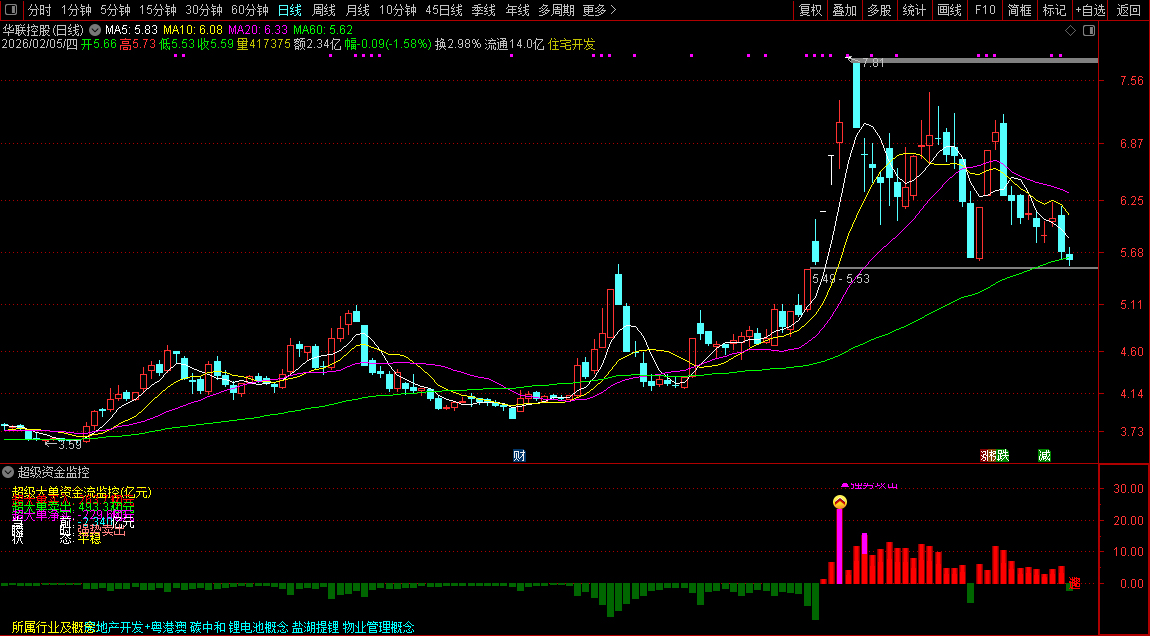
Task: Click the 财 financial marker on chart
Action: [x=519, y=456]
